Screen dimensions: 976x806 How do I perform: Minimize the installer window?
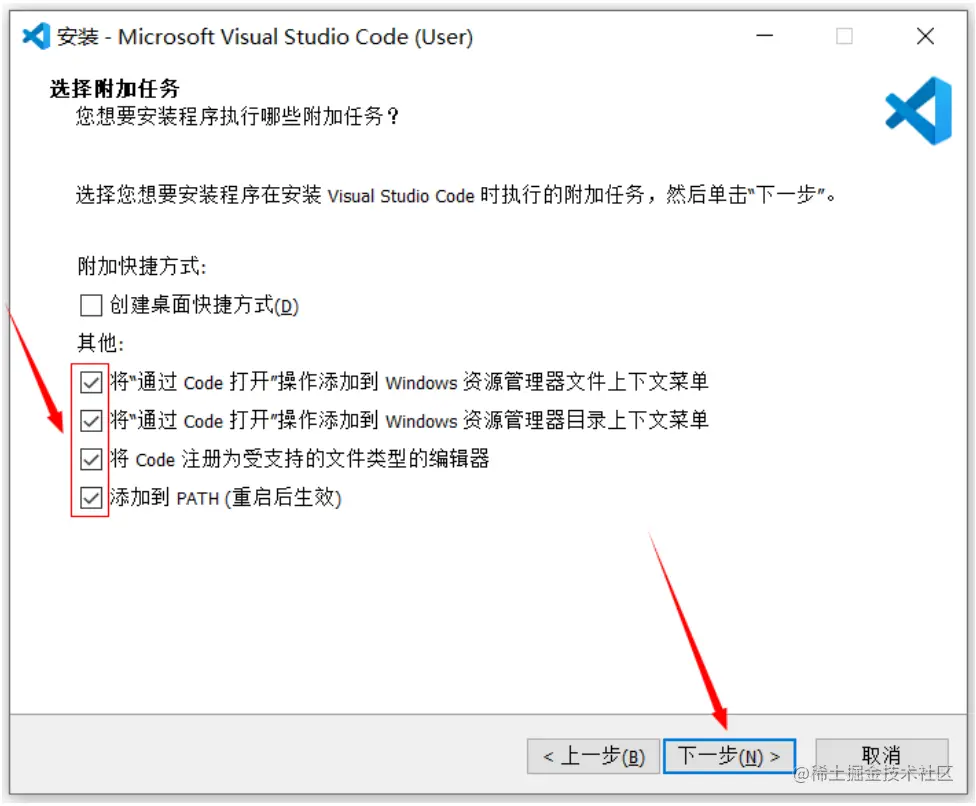[764, 36]
